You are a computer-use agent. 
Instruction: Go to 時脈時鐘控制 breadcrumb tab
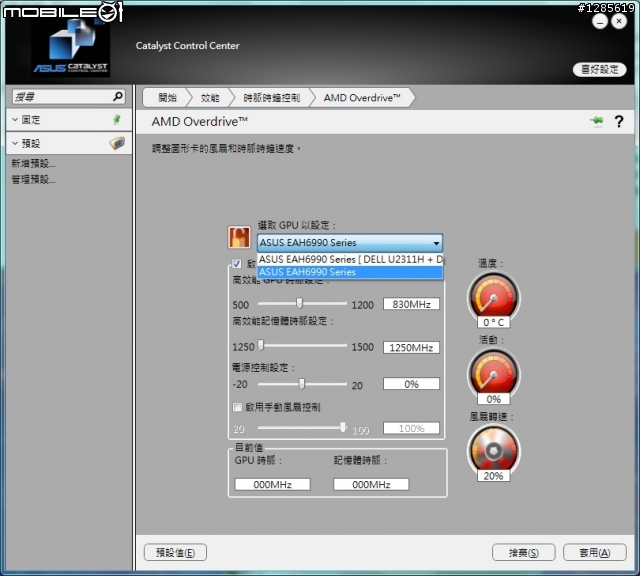click(272, 98)
